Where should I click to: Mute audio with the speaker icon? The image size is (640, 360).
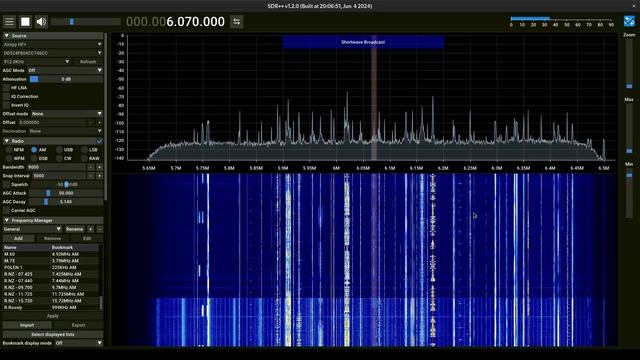41,22
